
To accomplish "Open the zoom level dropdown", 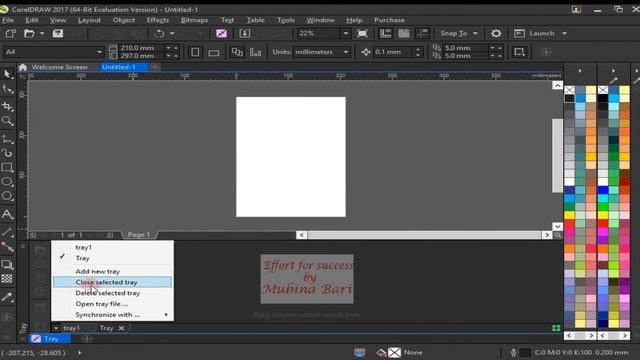I will click(345, 33).
